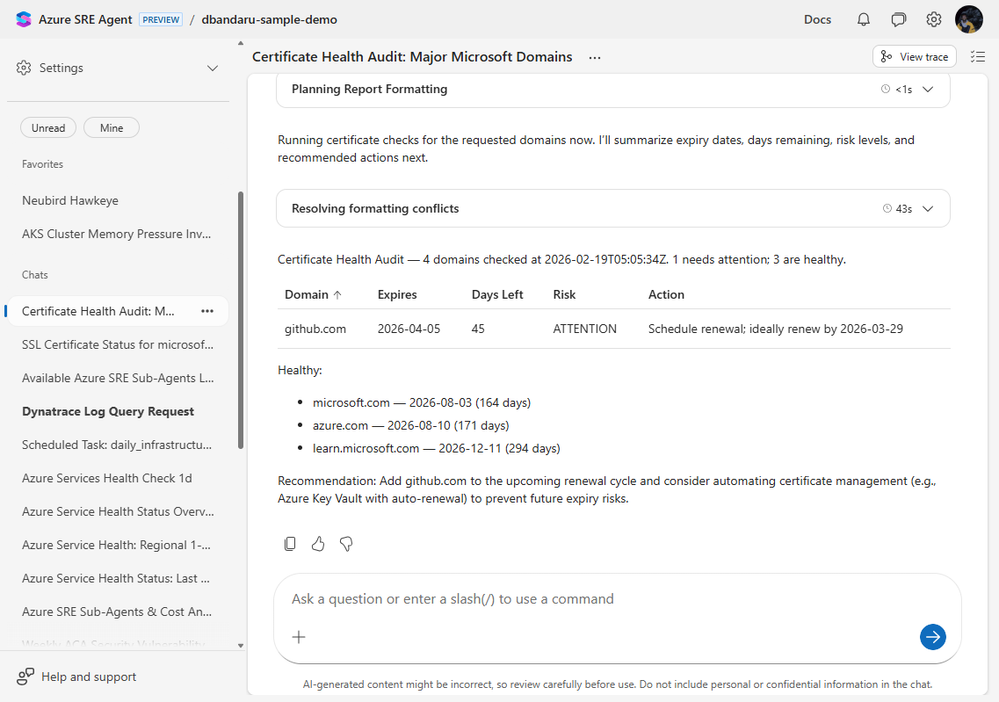The width and height of the screenshot is (999, 702).
Task: Click the blue send arrow button
Action: click(x=933, y=637)
